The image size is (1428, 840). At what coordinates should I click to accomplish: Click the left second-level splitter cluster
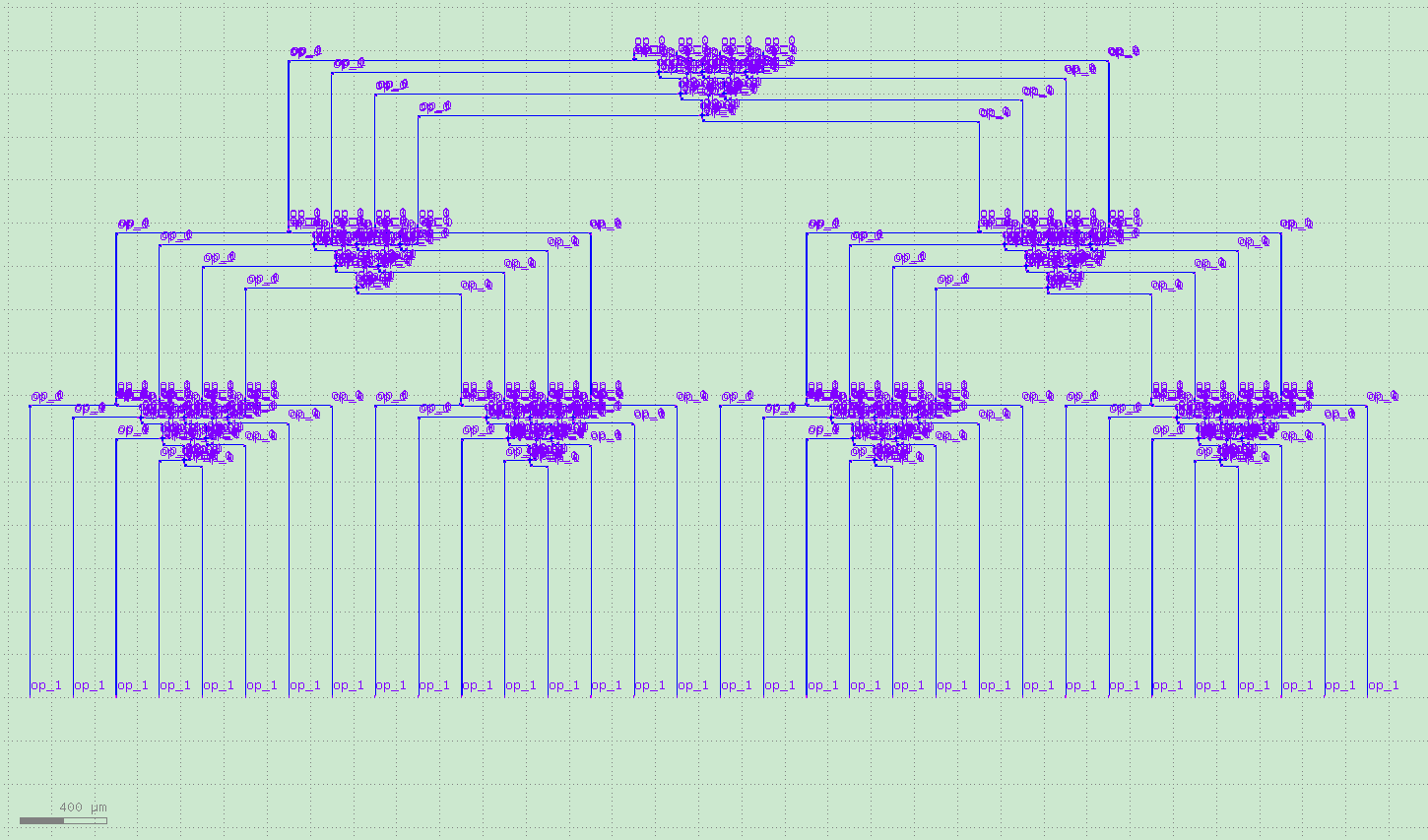click(x=370, y=251)
